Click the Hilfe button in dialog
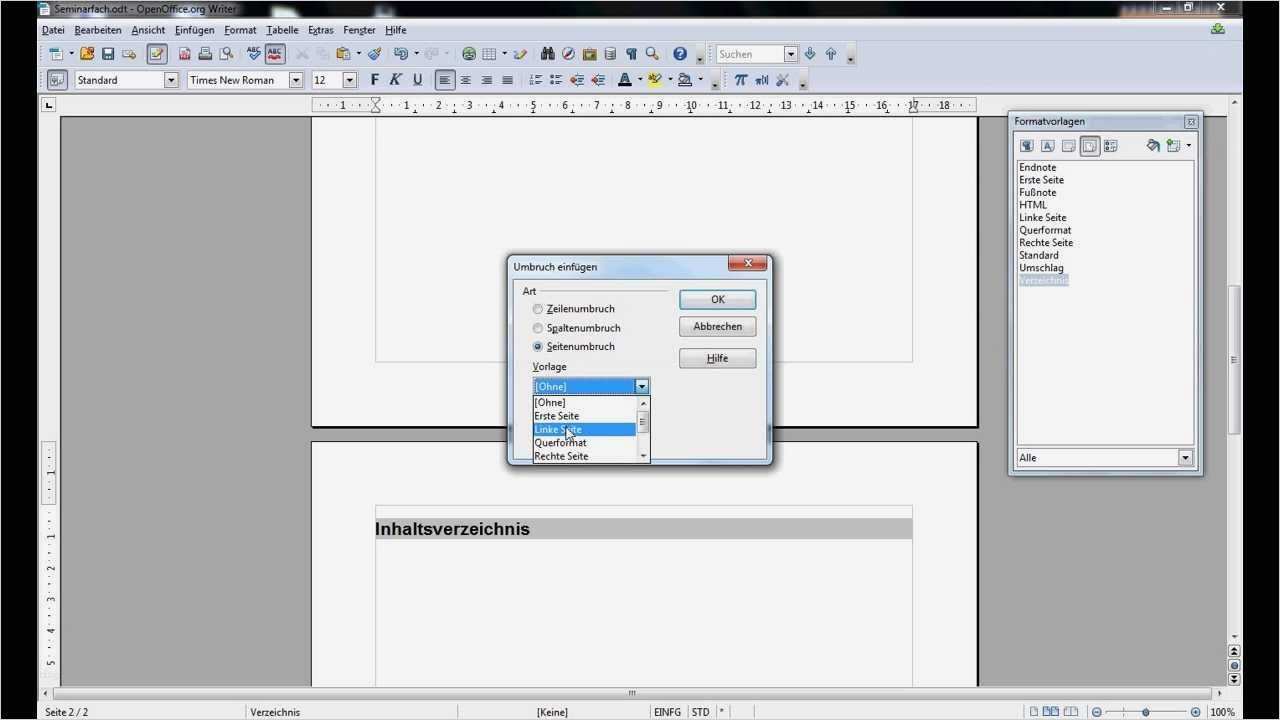The image size is (1280, 720). tap(717, 358)
